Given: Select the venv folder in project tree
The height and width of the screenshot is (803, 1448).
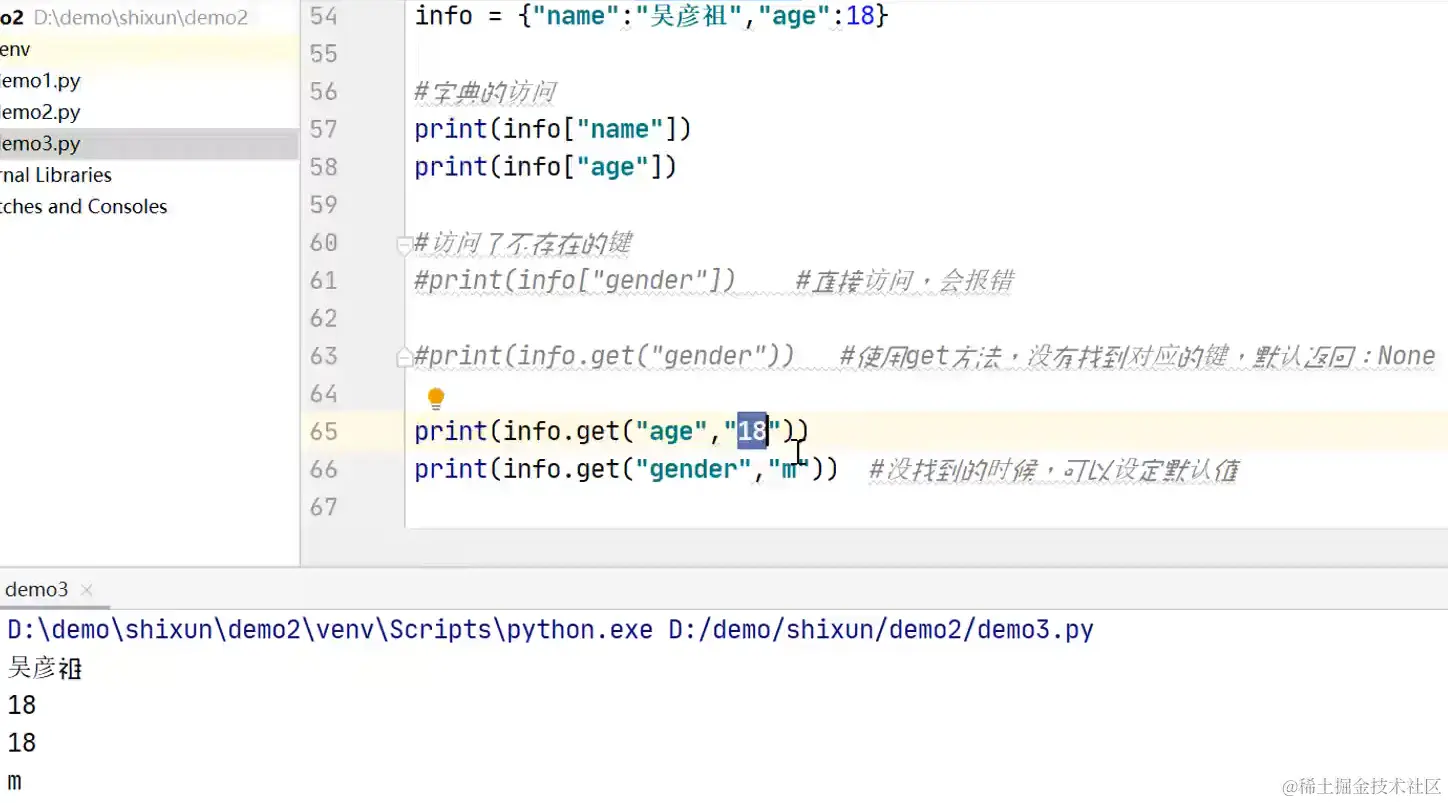Looking at the screenshot, I should click(x=16, y=49).
